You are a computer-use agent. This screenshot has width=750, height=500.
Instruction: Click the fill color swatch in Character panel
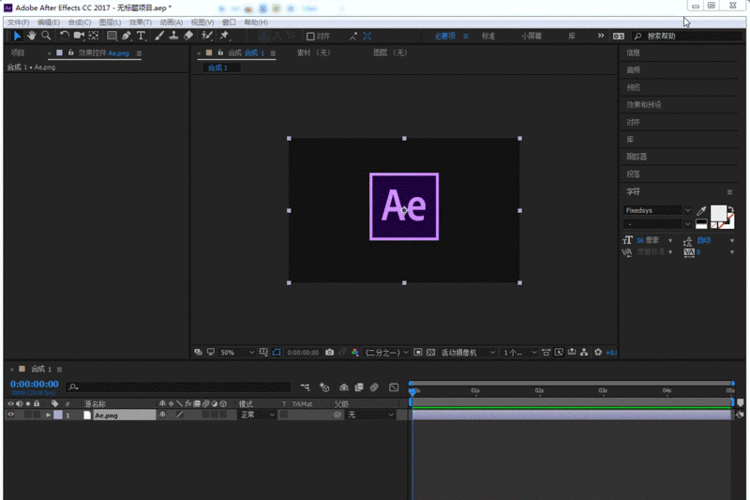[x=718, y=212]
